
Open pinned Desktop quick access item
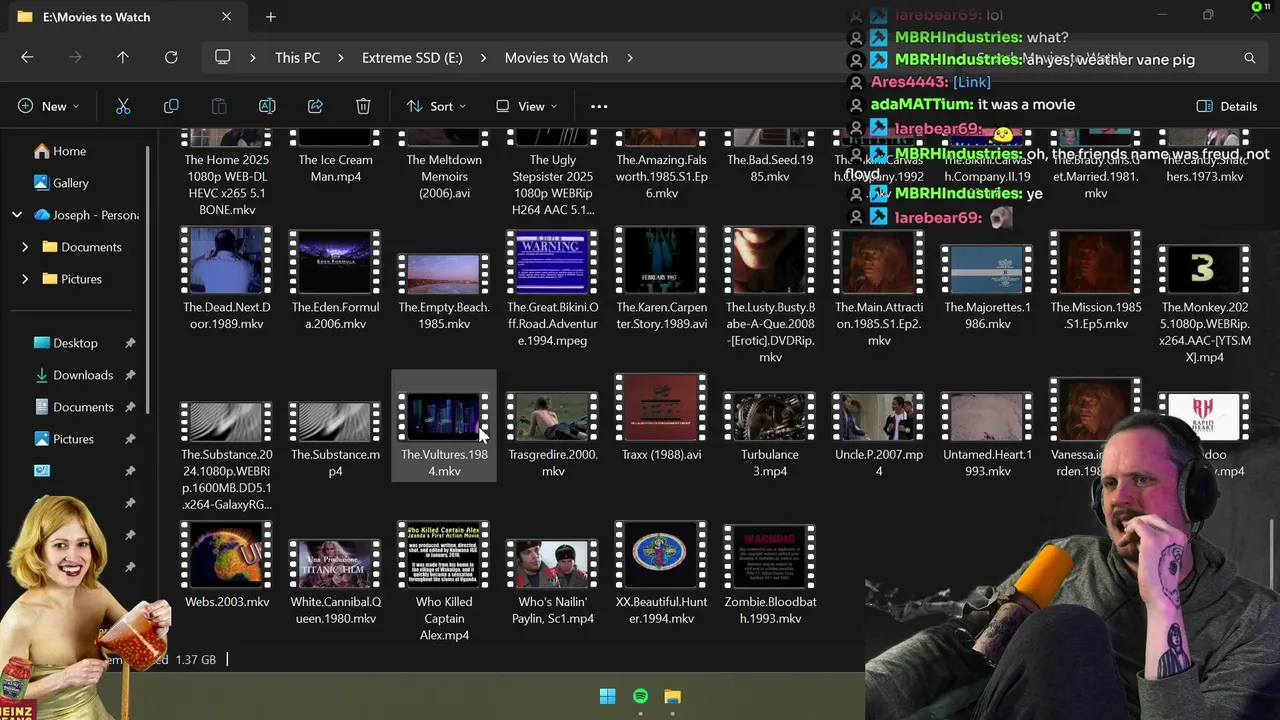(75, 343)
